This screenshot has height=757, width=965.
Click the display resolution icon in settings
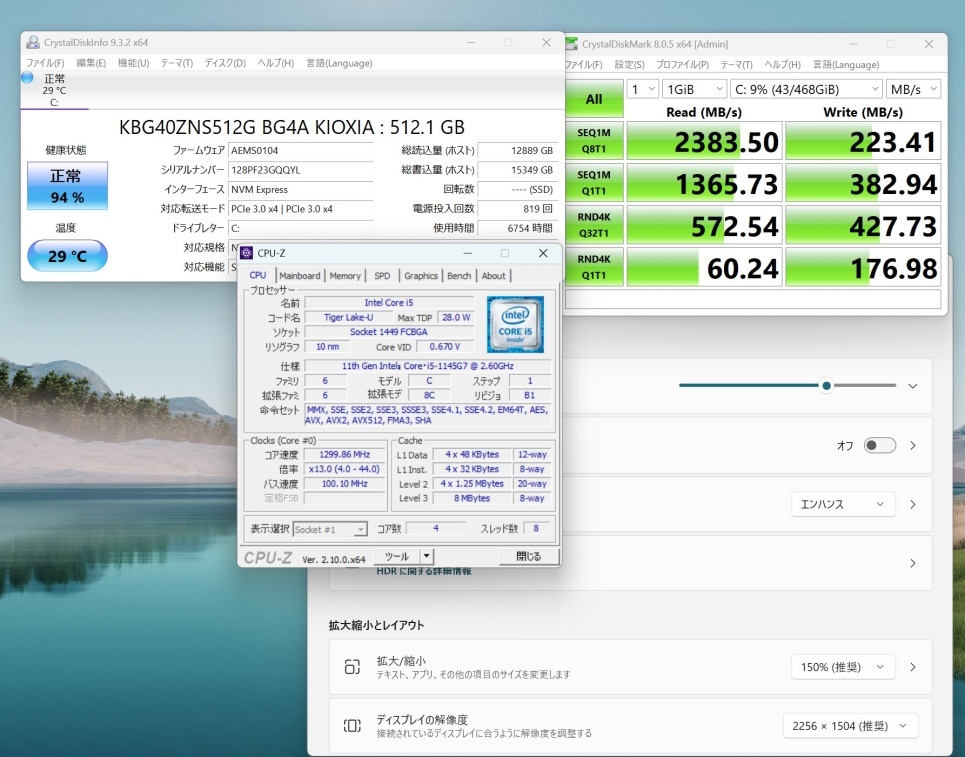click(x=352, y=726)
